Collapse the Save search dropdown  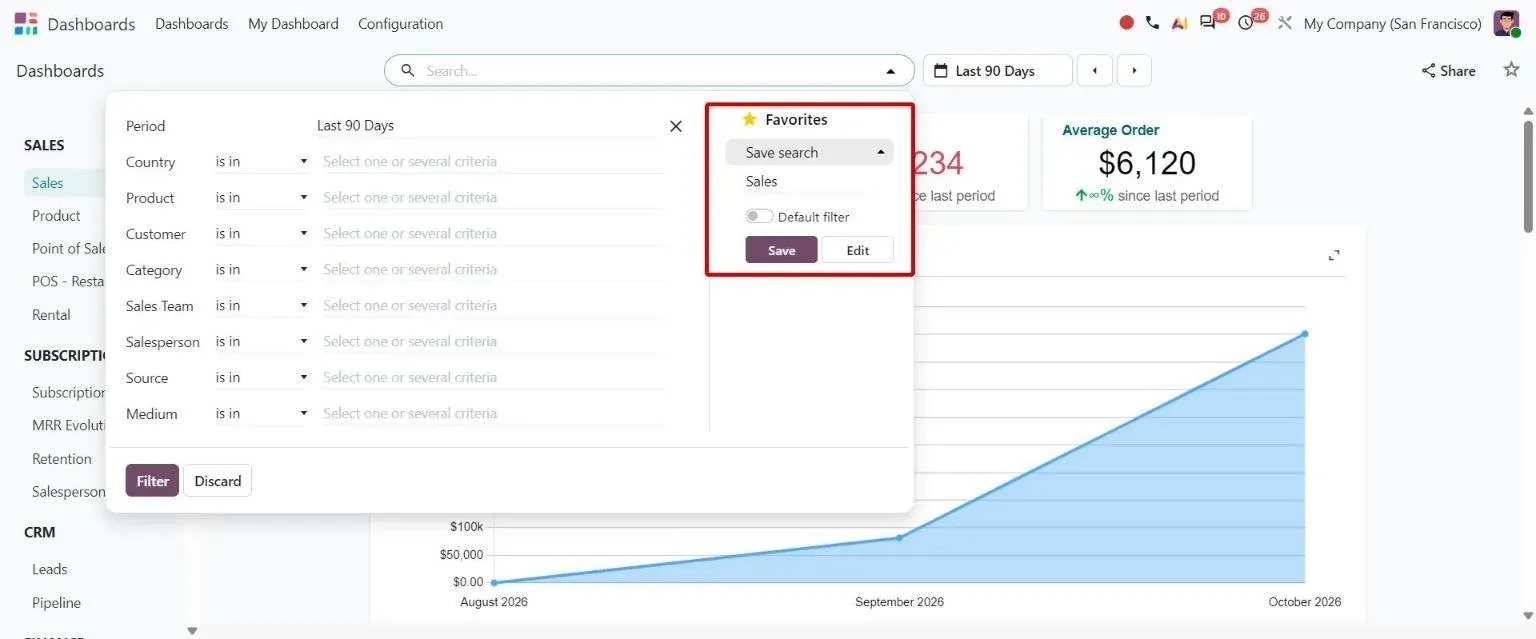coord(809,152)
